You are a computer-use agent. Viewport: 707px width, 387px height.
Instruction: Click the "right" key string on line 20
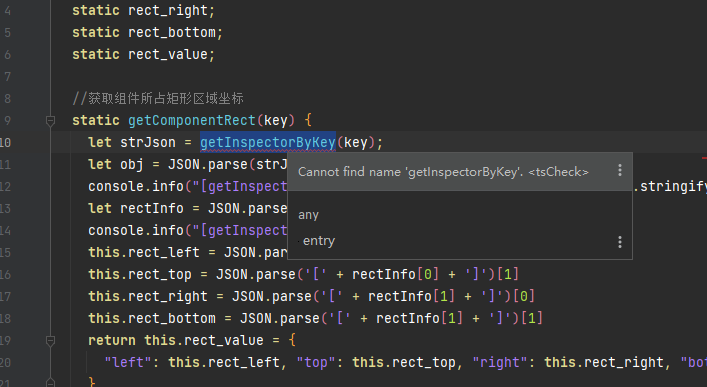(x=500, y=363)
